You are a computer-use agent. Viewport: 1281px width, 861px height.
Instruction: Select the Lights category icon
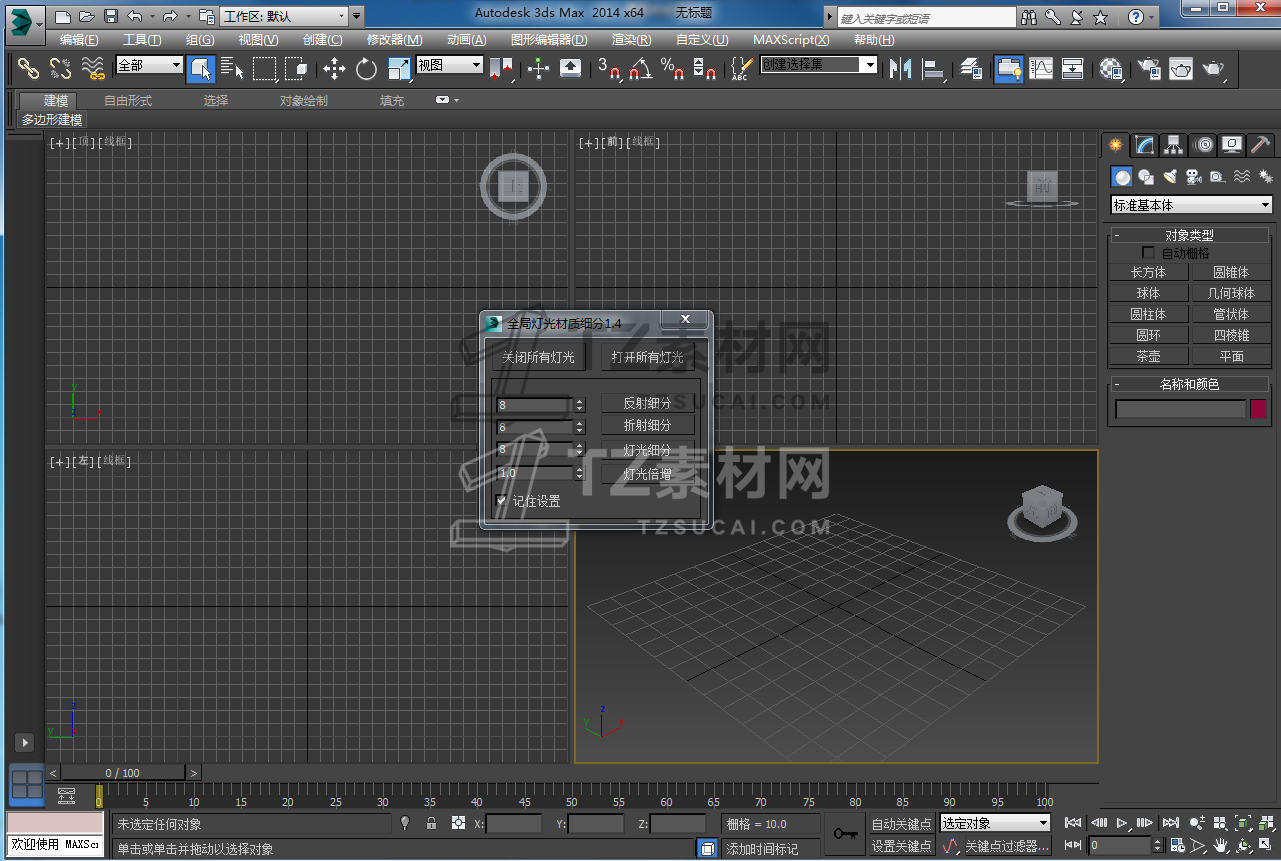pos(1170,177)
